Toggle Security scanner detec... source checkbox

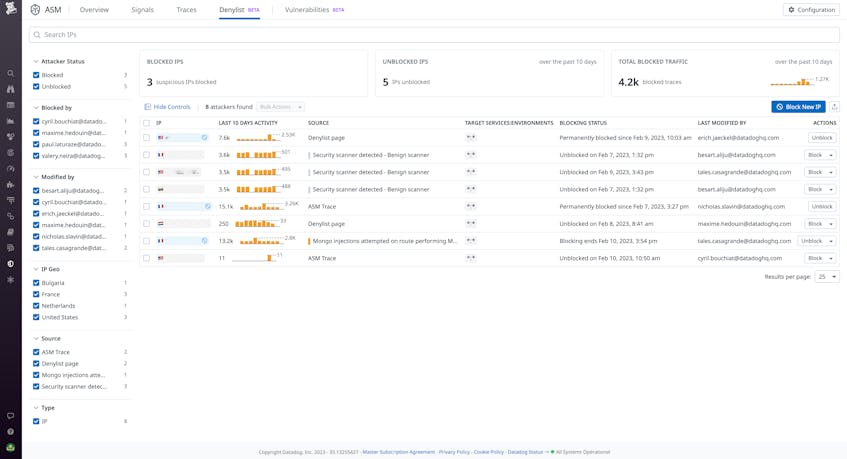coord(36,387)
